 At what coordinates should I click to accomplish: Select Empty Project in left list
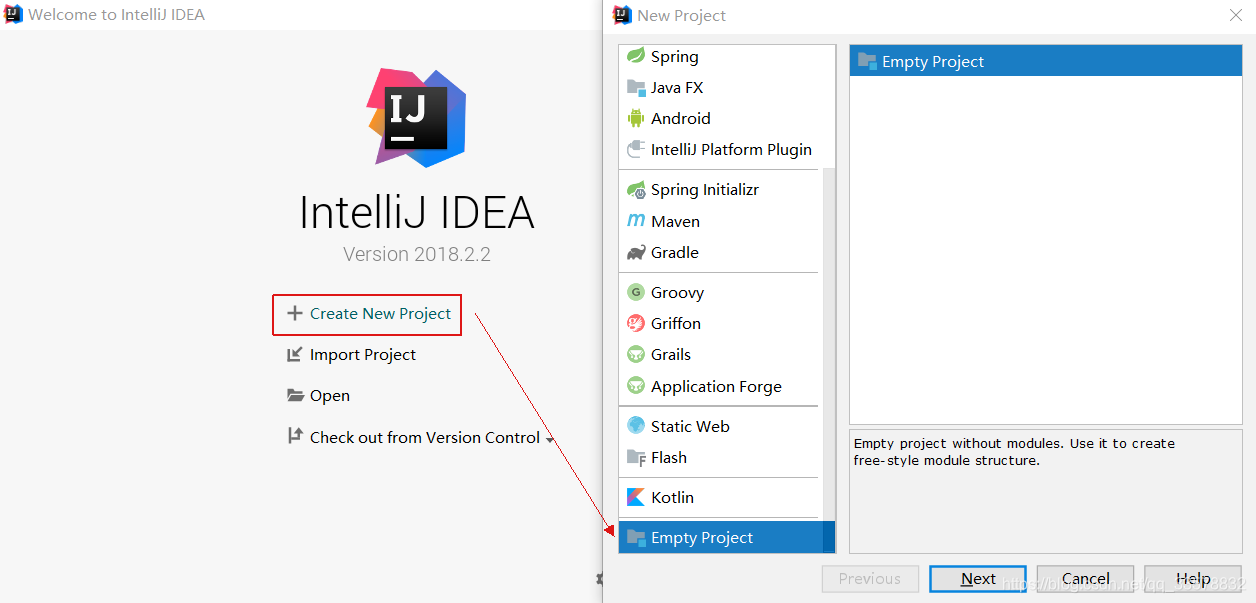(726, 537)
